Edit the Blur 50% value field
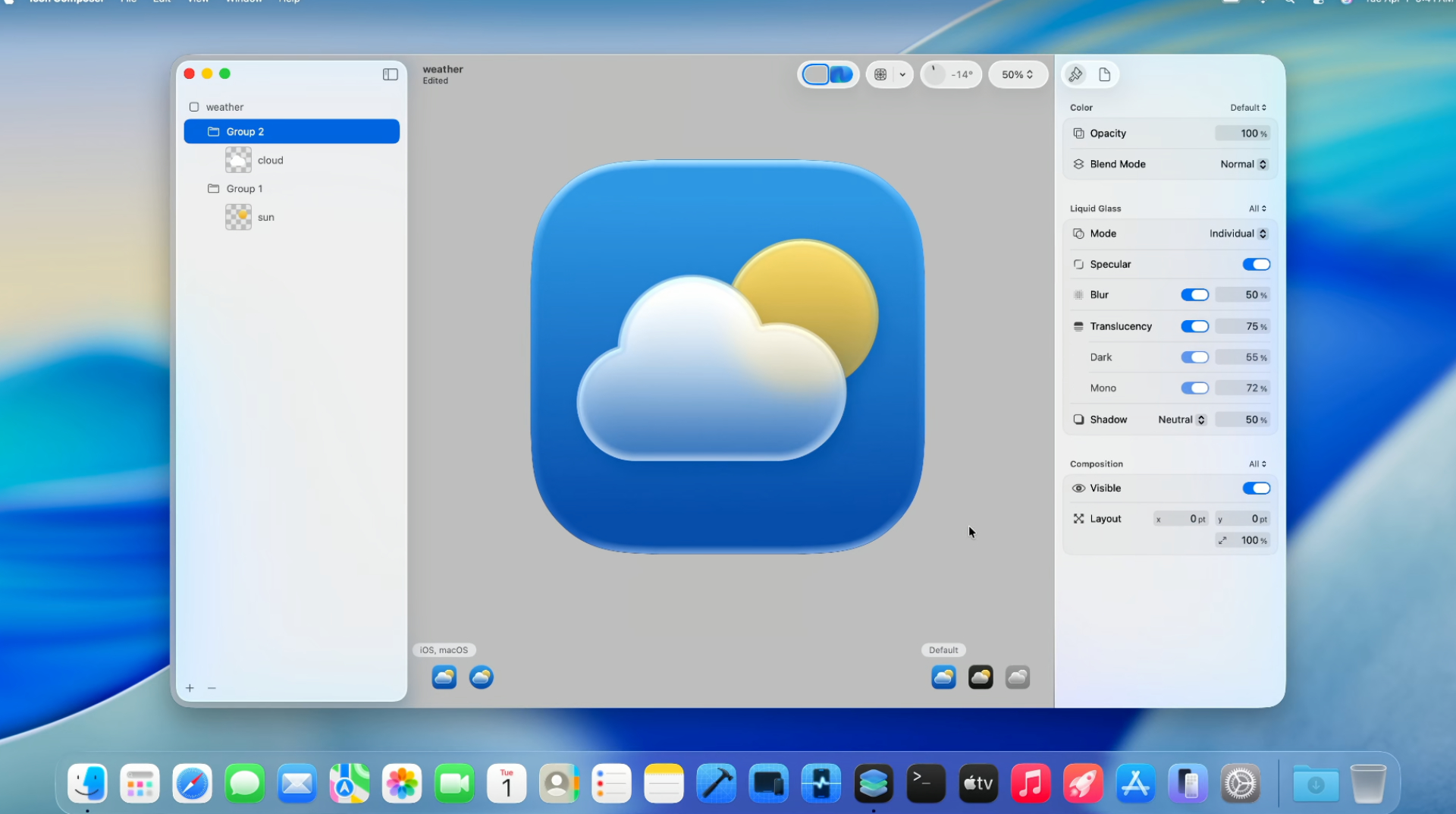 click(1242, 295)
